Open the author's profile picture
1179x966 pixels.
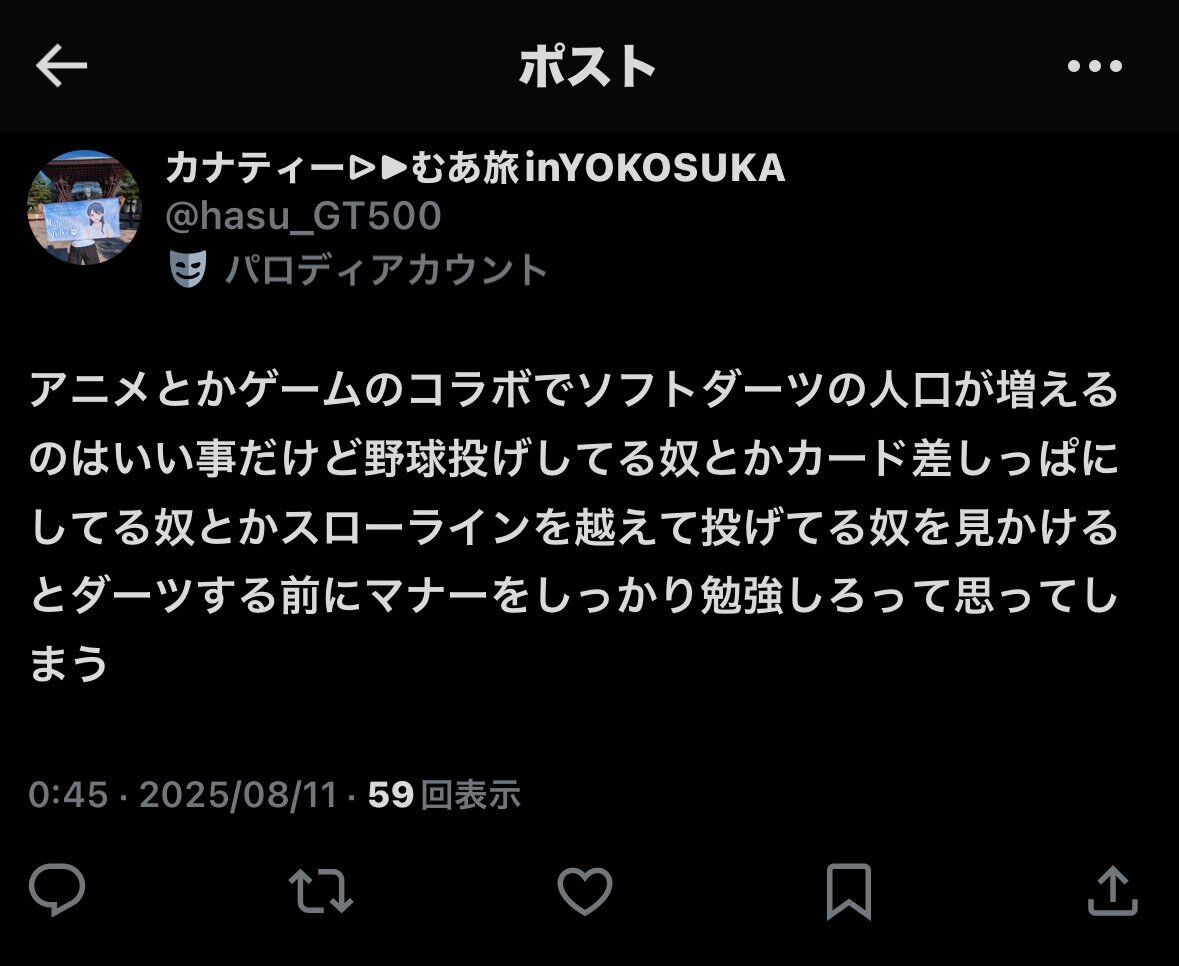pyautogui.click(x=84, y=207)
